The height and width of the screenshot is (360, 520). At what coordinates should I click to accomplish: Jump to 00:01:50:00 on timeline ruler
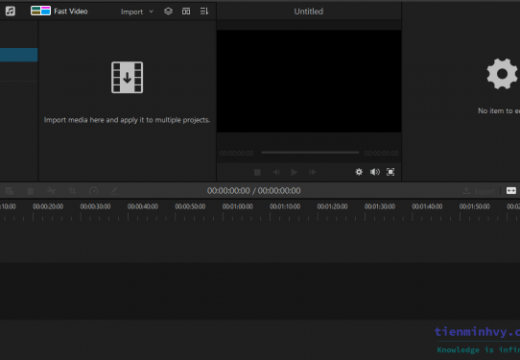pos(475,207)
